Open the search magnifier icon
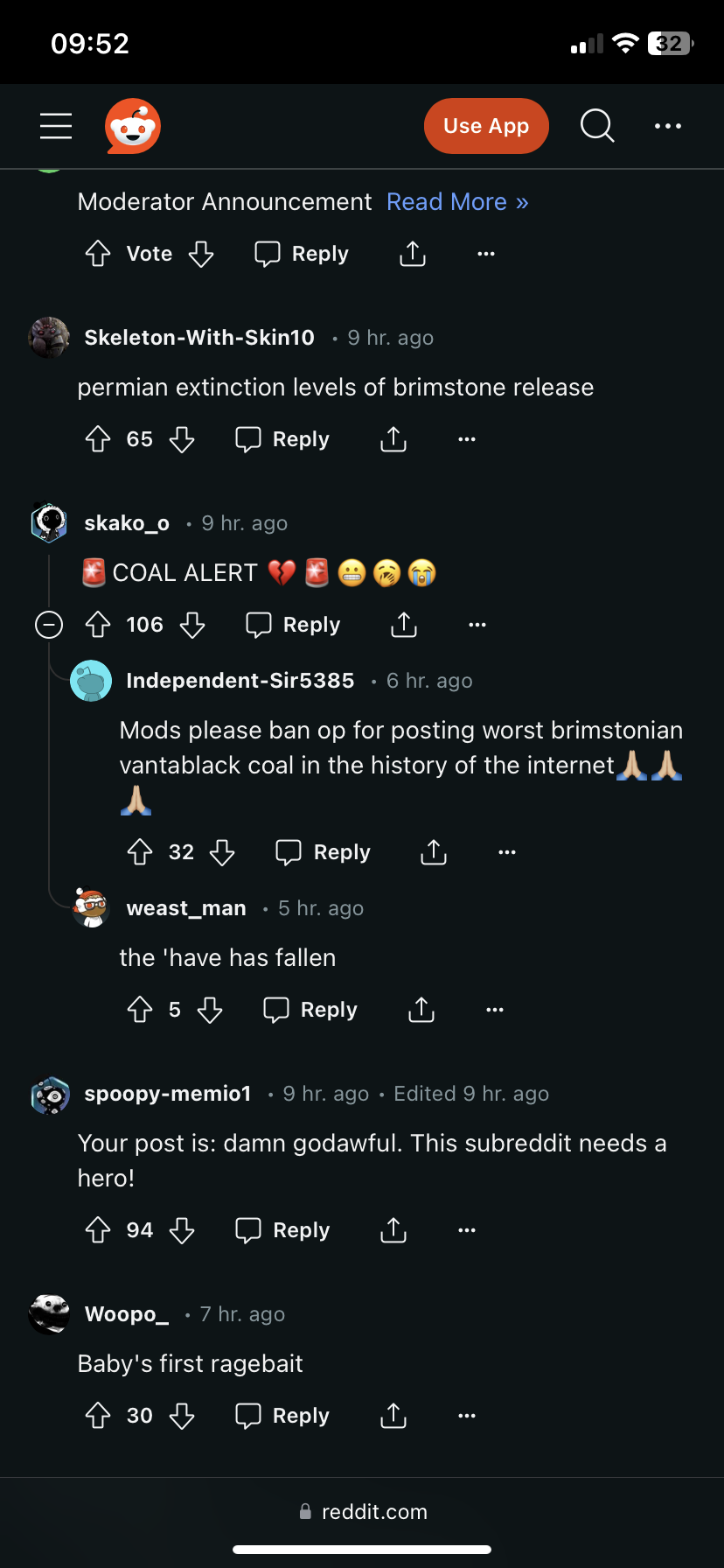 pyautogui.click(x=597, y=126)
